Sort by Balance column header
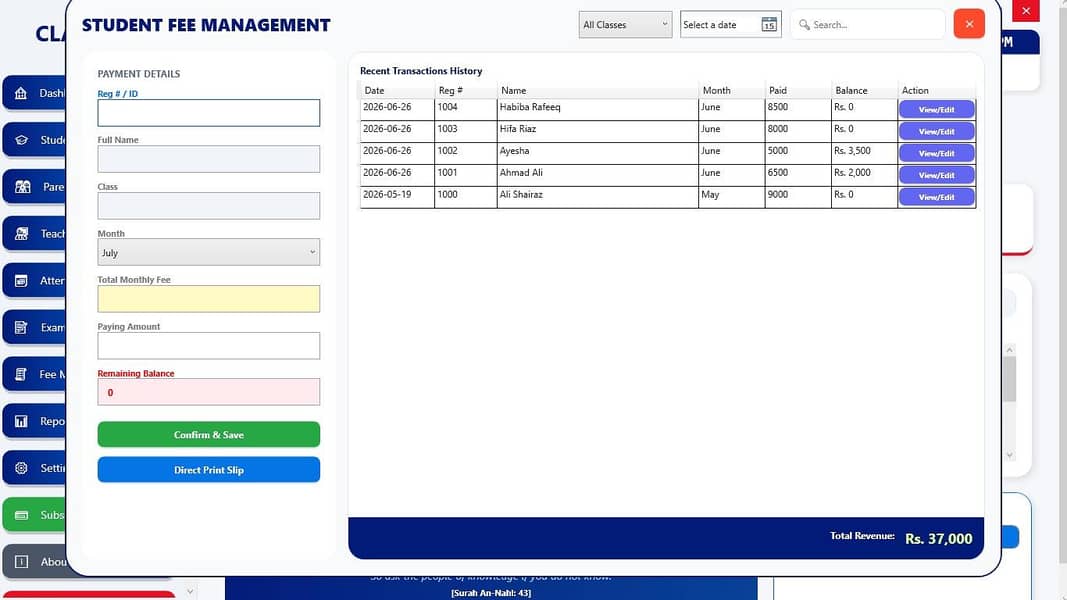Viewport: 1067px width, 600px height. 864,90
